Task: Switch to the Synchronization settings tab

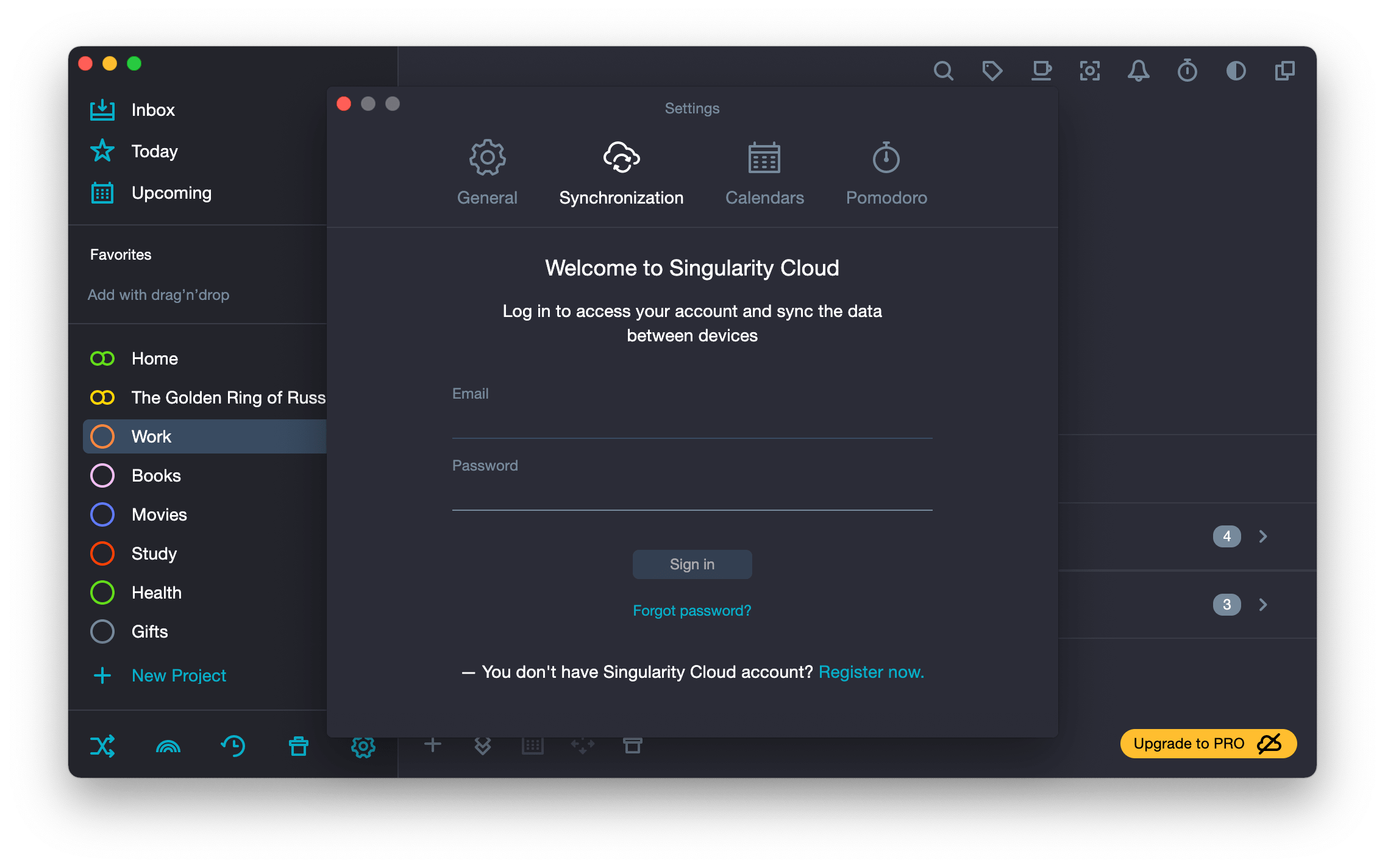Action: (x=621, y=174)
